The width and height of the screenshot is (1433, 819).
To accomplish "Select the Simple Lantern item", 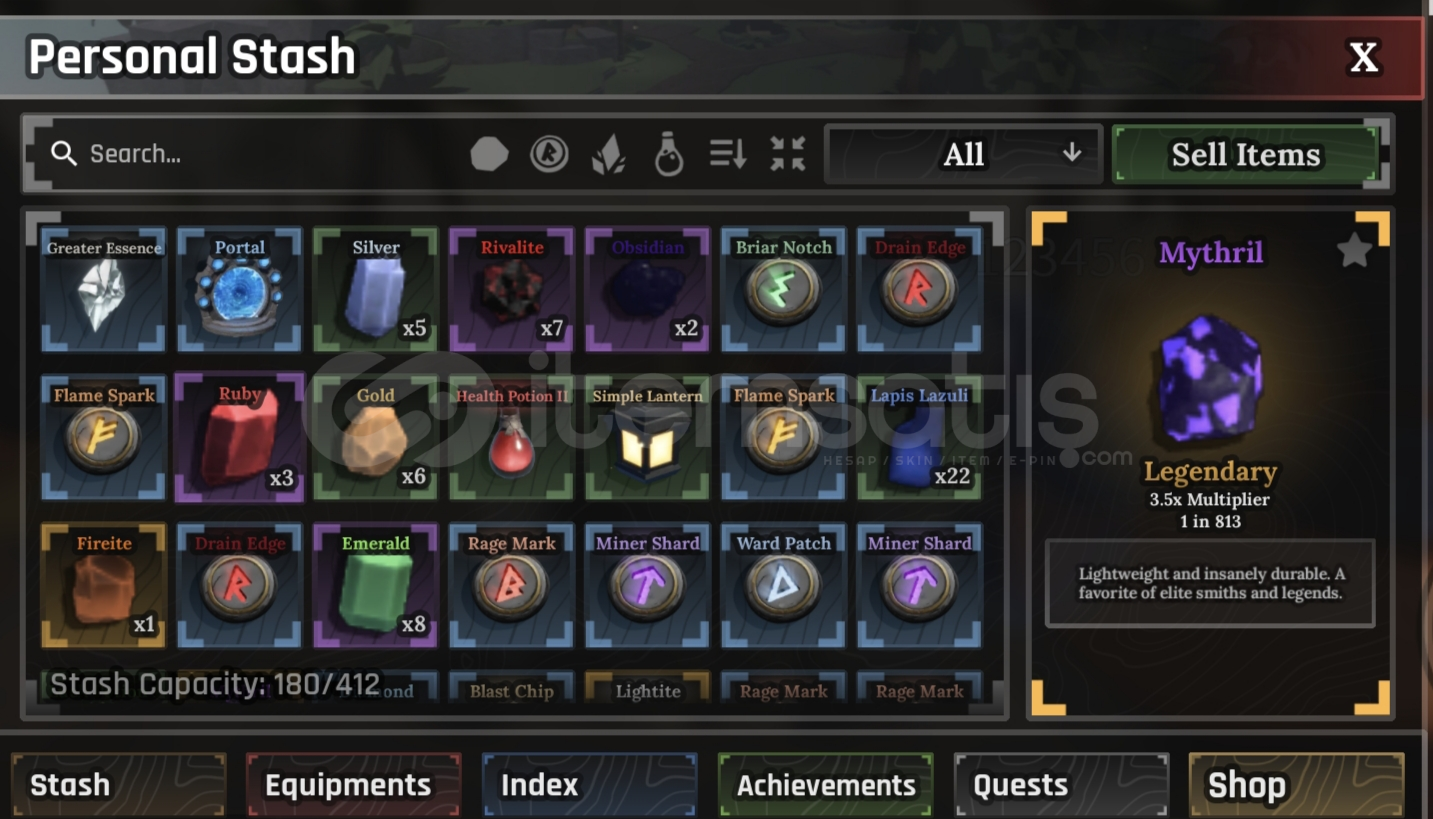I will click(x=648, y=438).
